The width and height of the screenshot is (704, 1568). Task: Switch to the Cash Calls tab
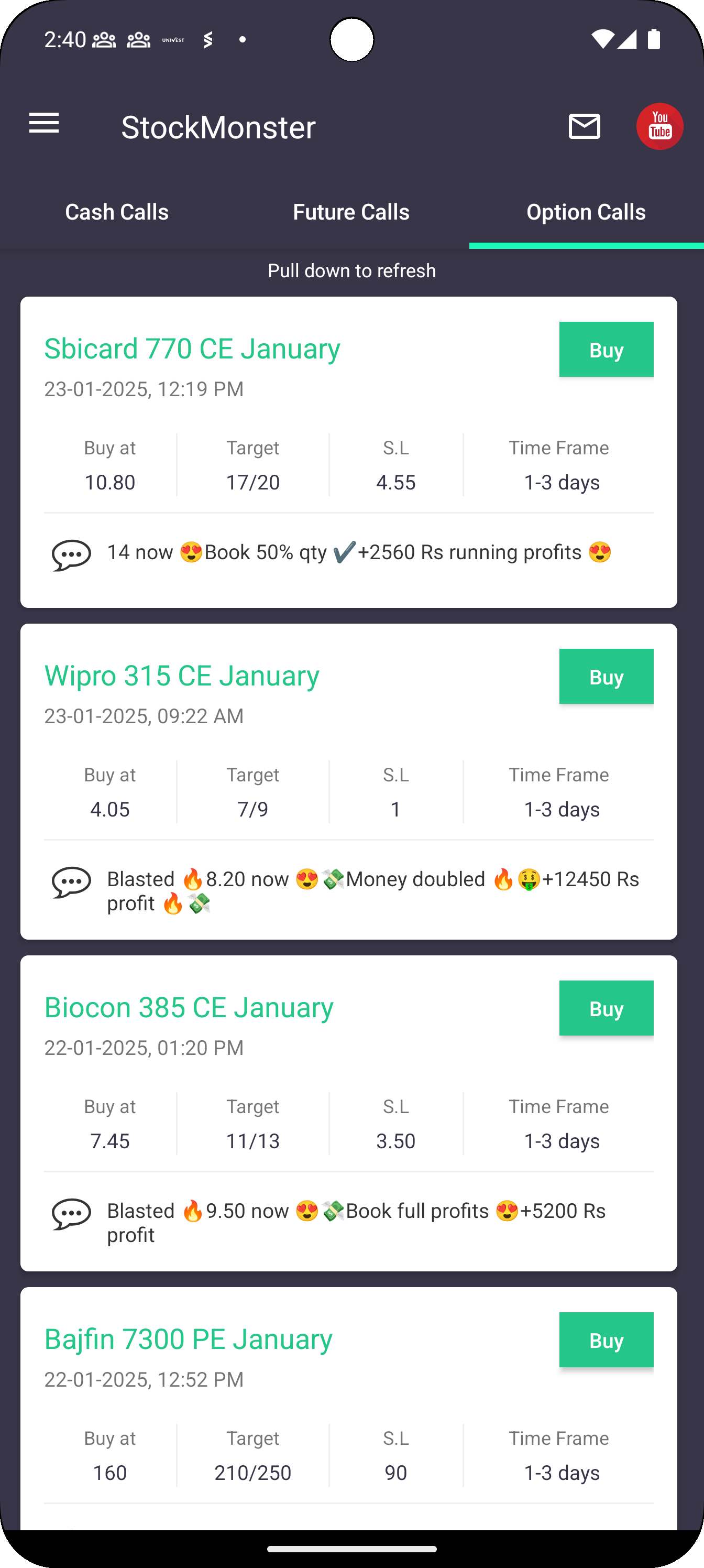pyautogui.click(x=117, y=212)
